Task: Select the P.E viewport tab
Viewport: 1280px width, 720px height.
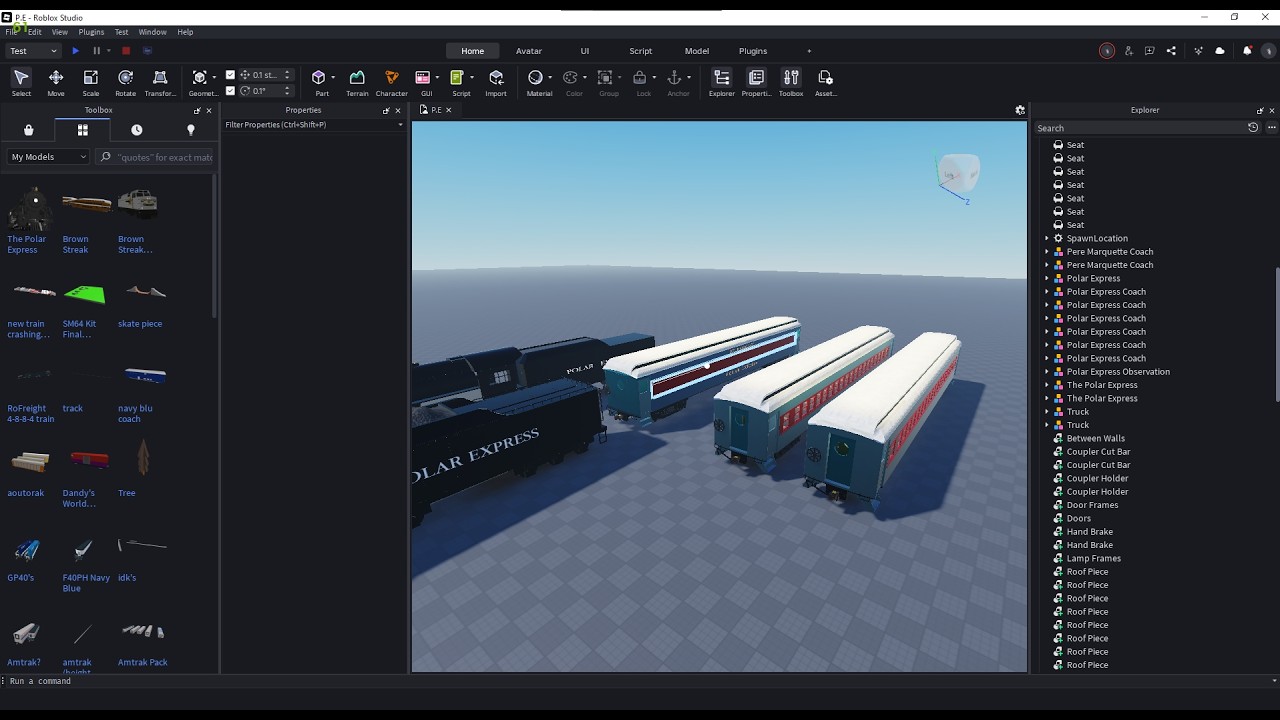Action: click(436, 110)
